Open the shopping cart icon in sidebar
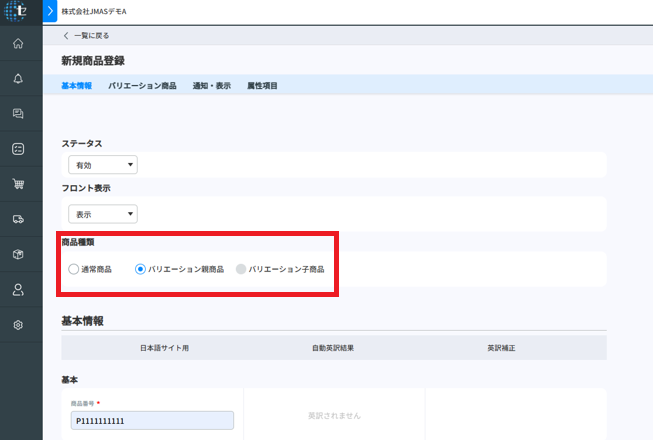 click(x=18, y=184)
